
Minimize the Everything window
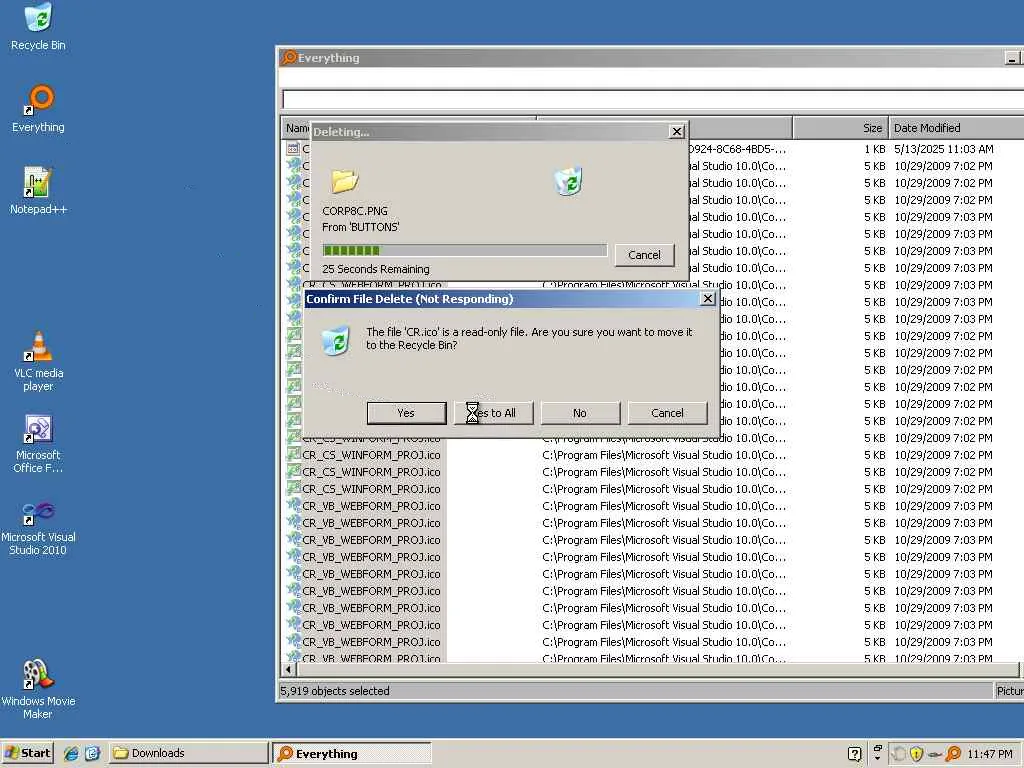pyautogui.click(x=1012, y=58)
